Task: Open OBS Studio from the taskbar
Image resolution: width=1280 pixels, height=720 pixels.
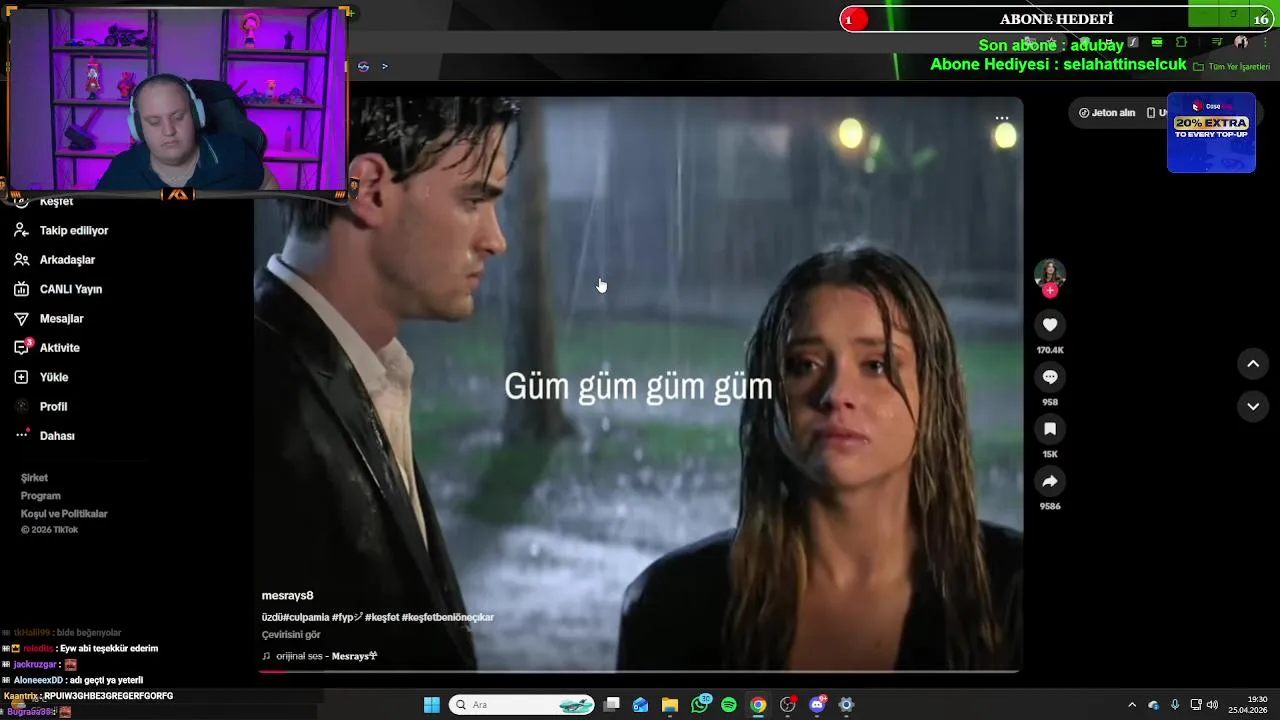Action: [788, 705]
